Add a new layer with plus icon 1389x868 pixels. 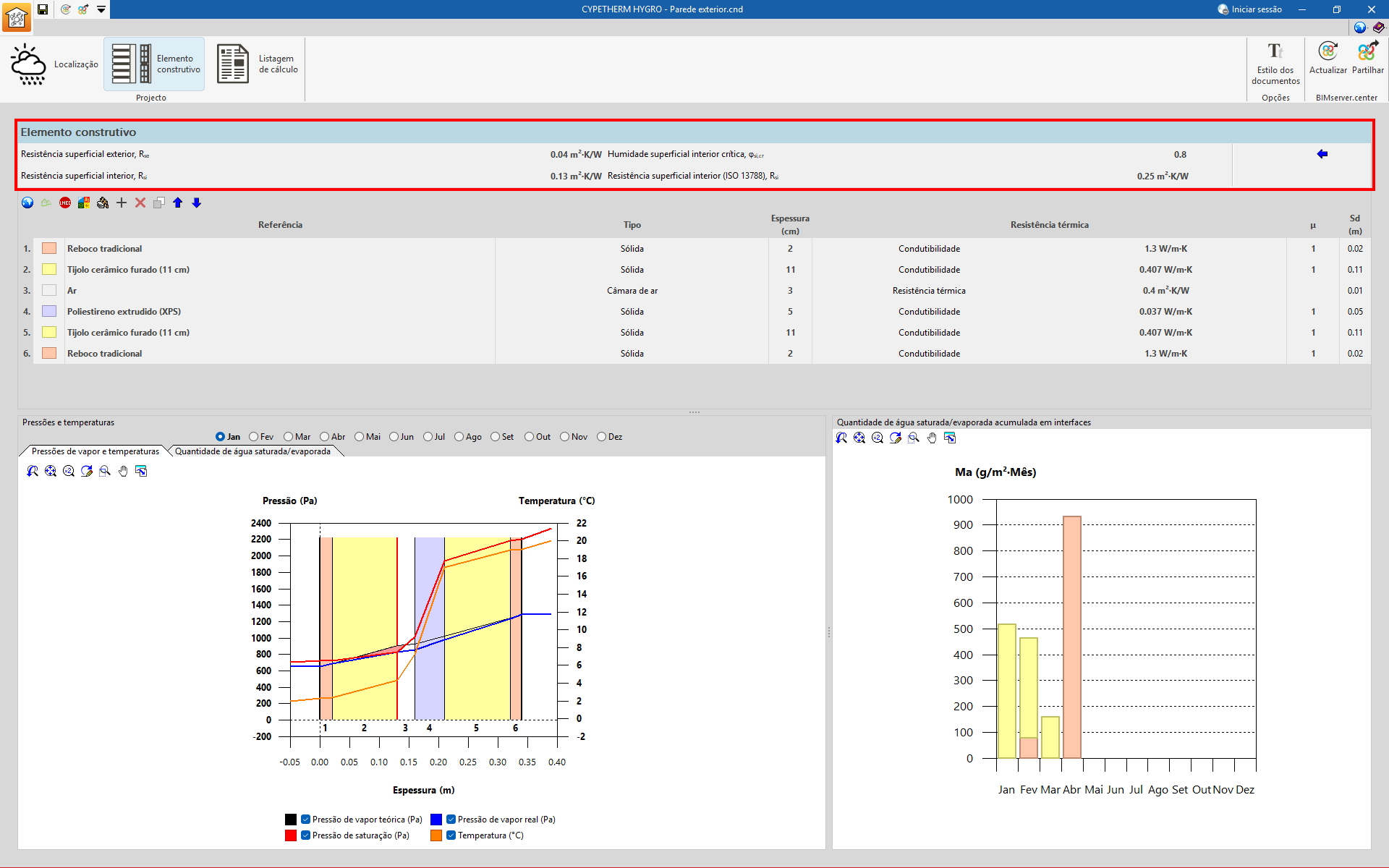(122, 203)
